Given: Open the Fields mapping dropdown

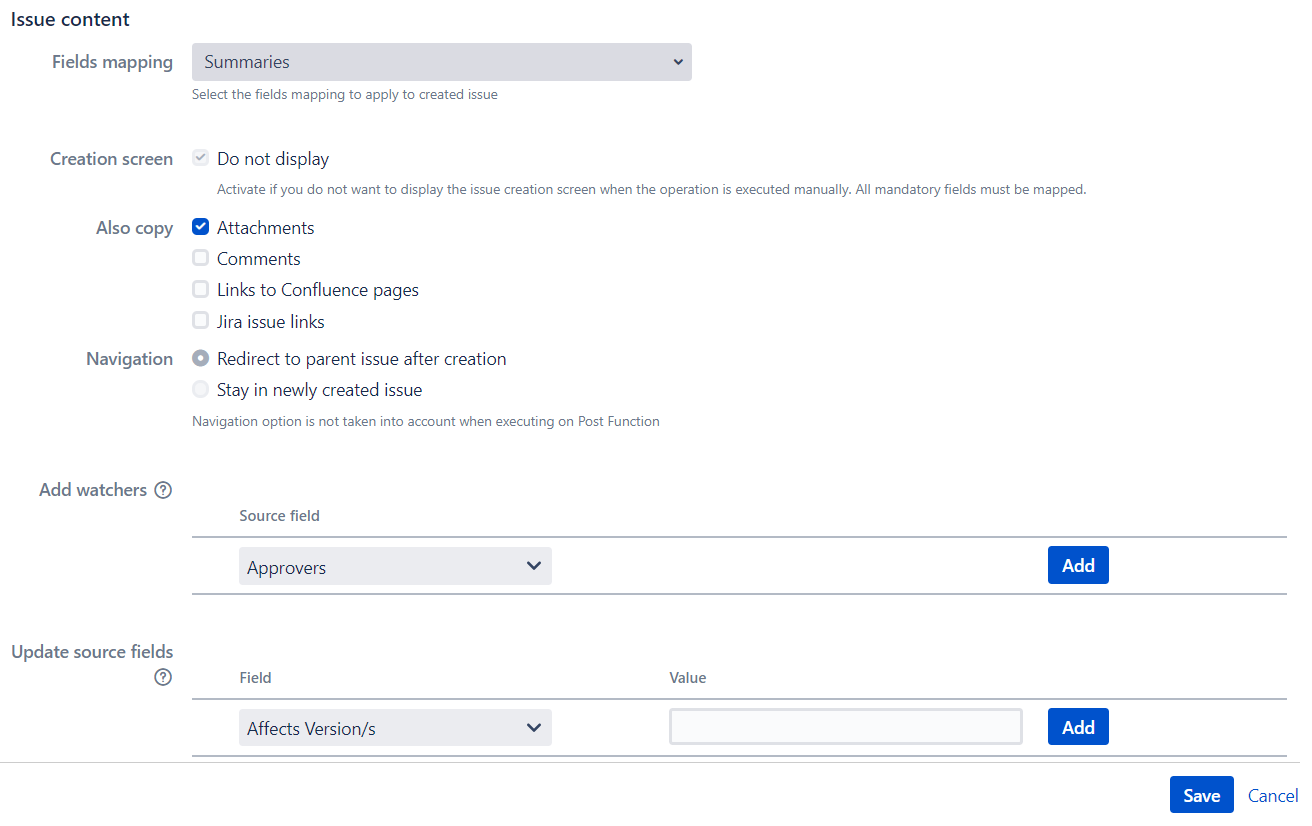Looking at the screenshot, I should click(442, 62).
